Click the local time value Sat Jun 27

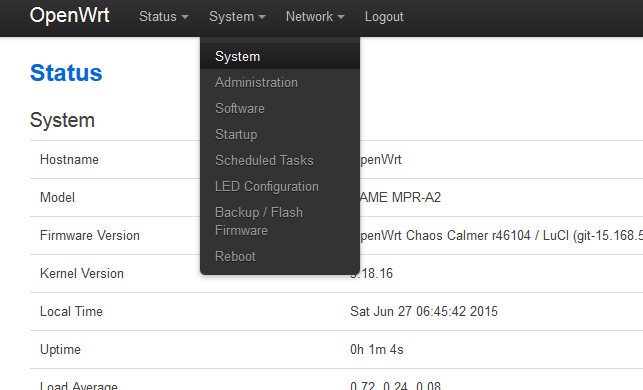(424, 312)
